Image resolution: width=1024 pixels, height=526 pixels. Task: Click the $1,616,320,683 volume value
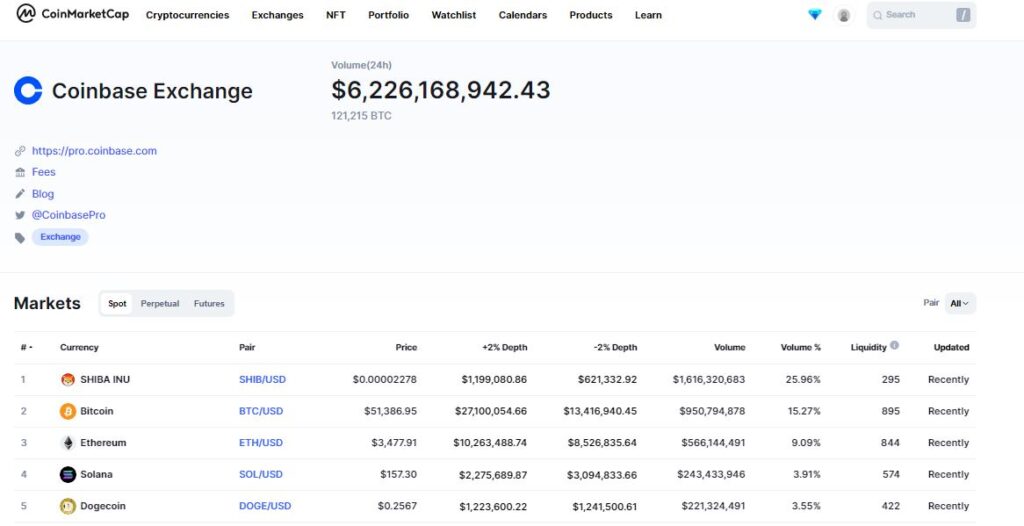[x=709, y=380]
